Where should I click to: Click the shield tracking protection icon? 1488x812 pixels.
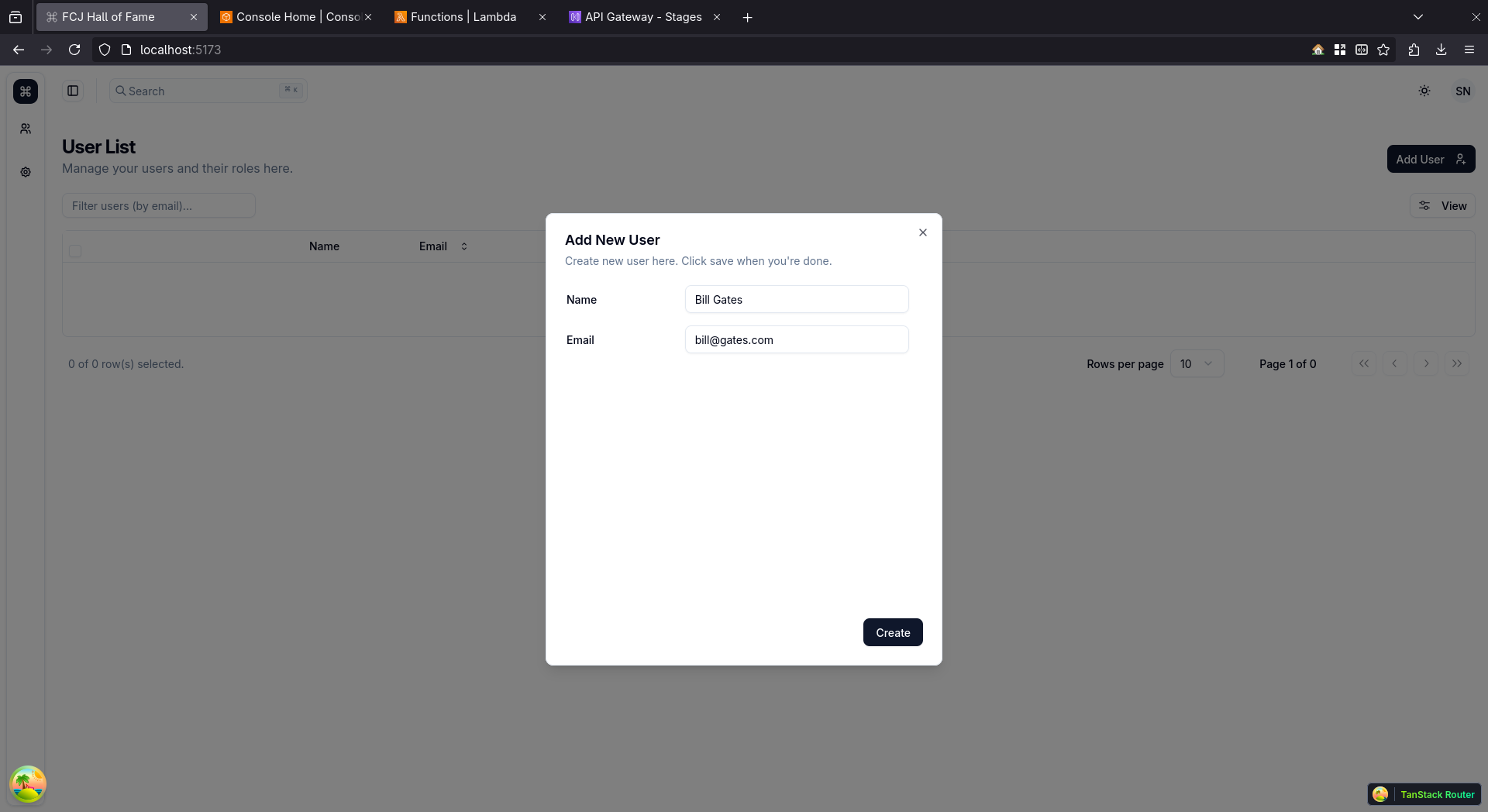105,50
